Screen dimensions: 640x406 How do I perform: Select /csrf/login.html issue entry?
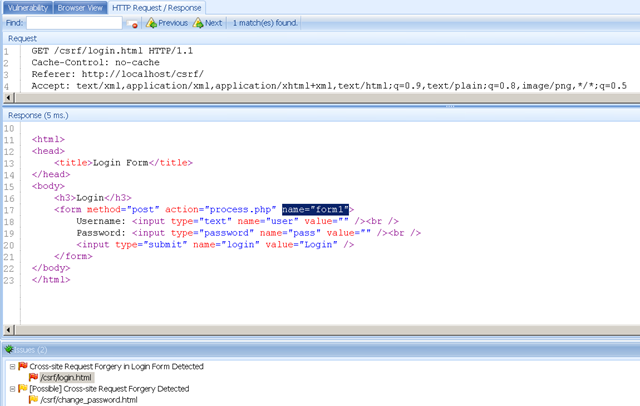[67, 377]
